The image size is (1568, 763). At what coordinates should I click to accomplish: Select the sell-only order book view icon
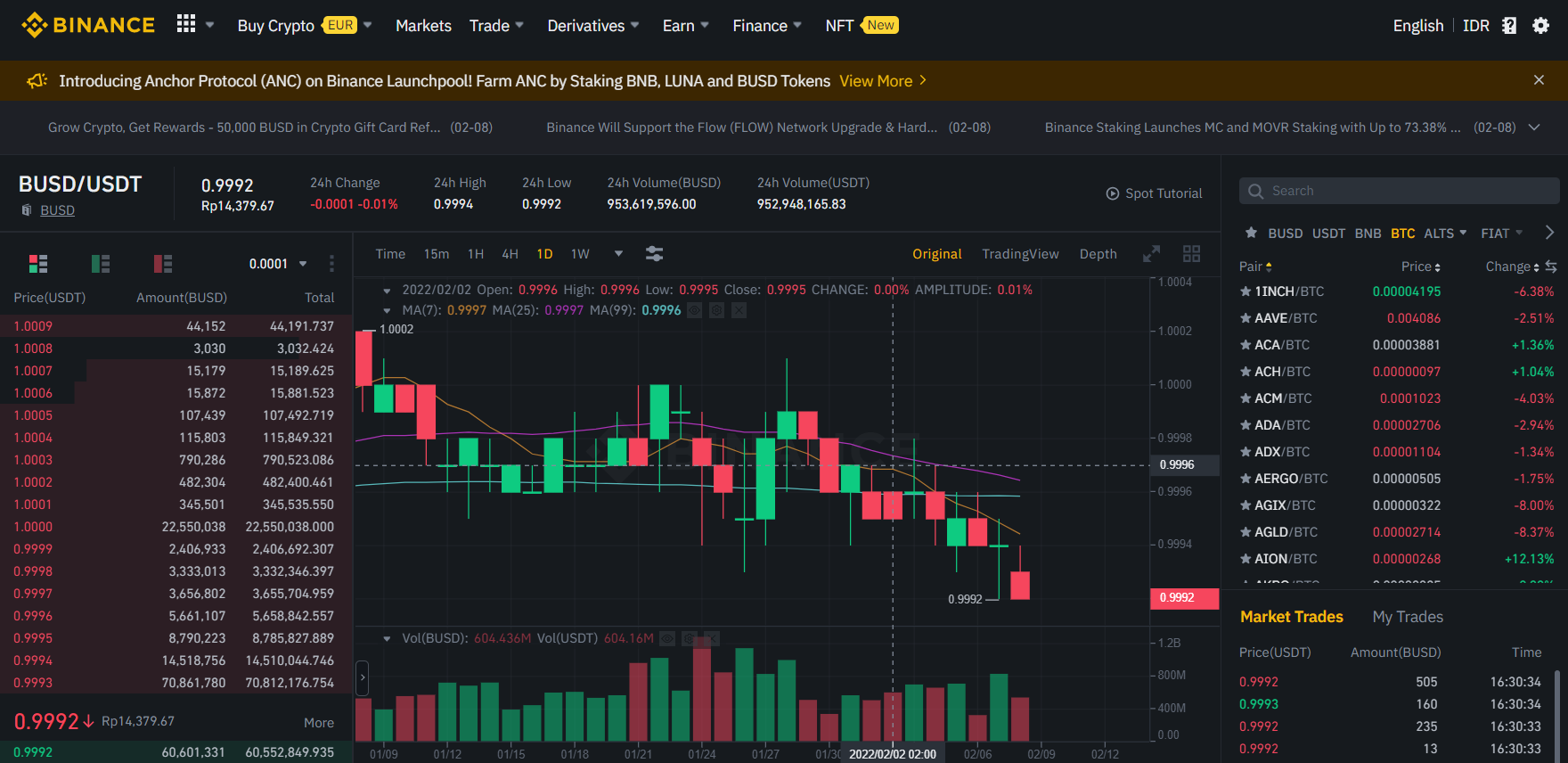(163, 264)
